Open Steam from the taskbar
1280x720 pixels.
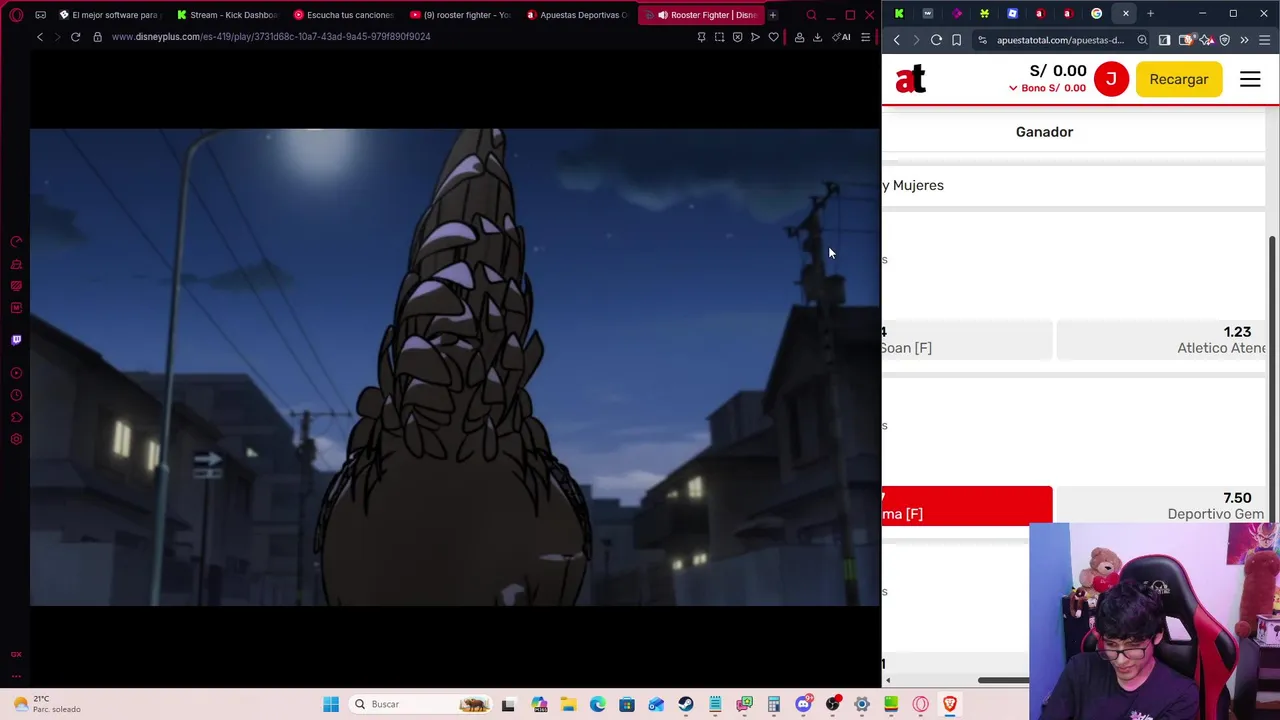(x=686, y=704)
